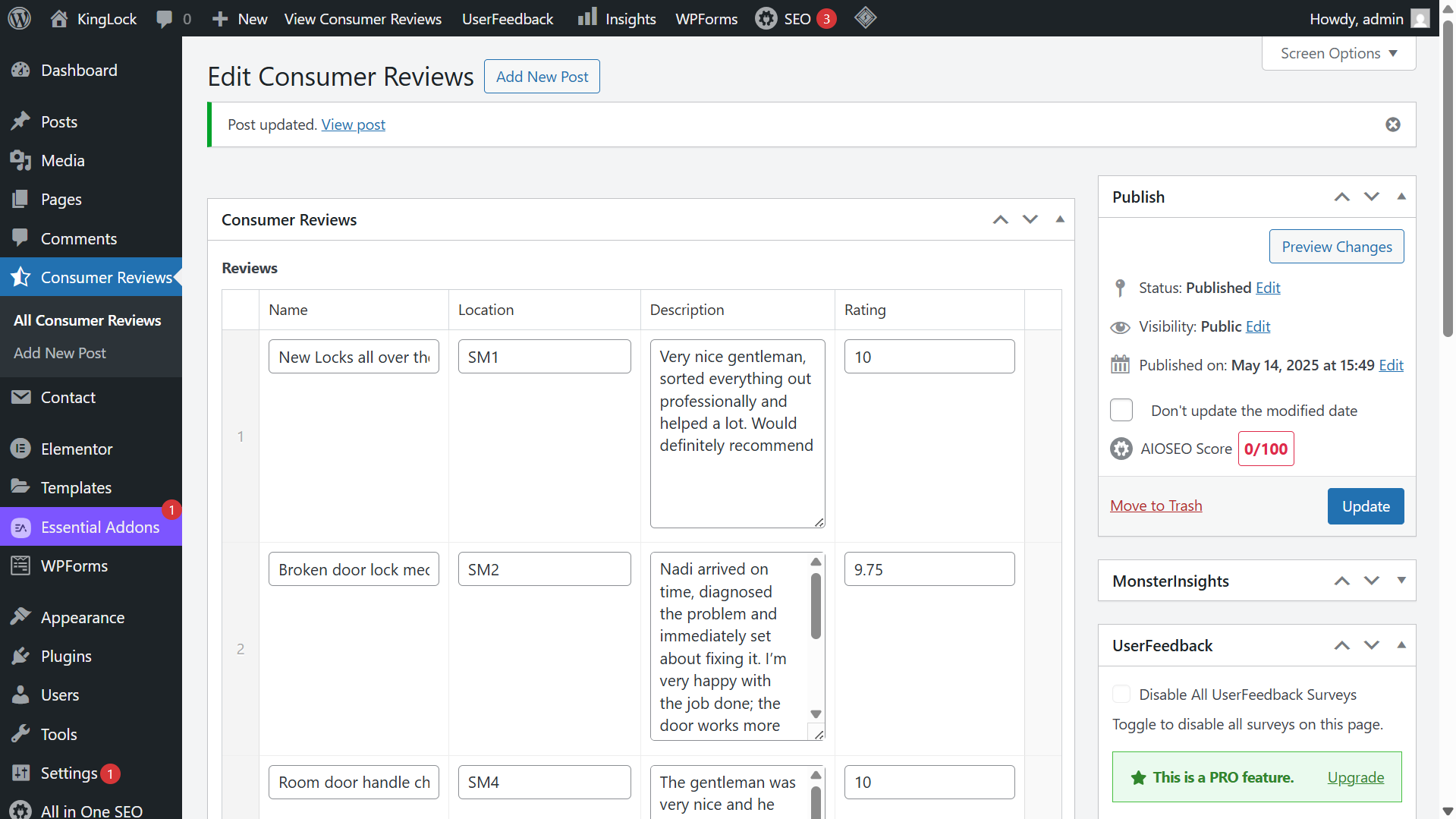This screenshot has width=1456, height=819.
Task: Expand the MonsterInsights panel
Action: [1401, 581]
